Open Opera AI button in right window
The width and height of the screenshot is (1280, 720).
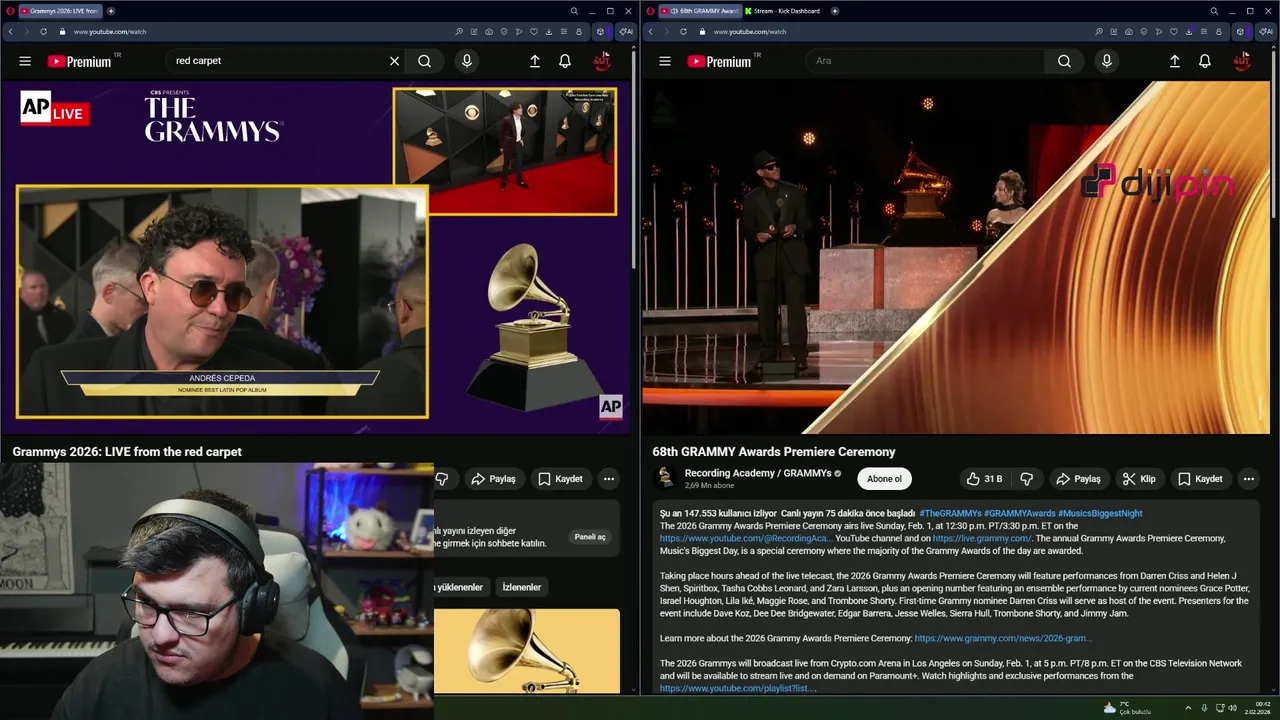(1266, 31)
